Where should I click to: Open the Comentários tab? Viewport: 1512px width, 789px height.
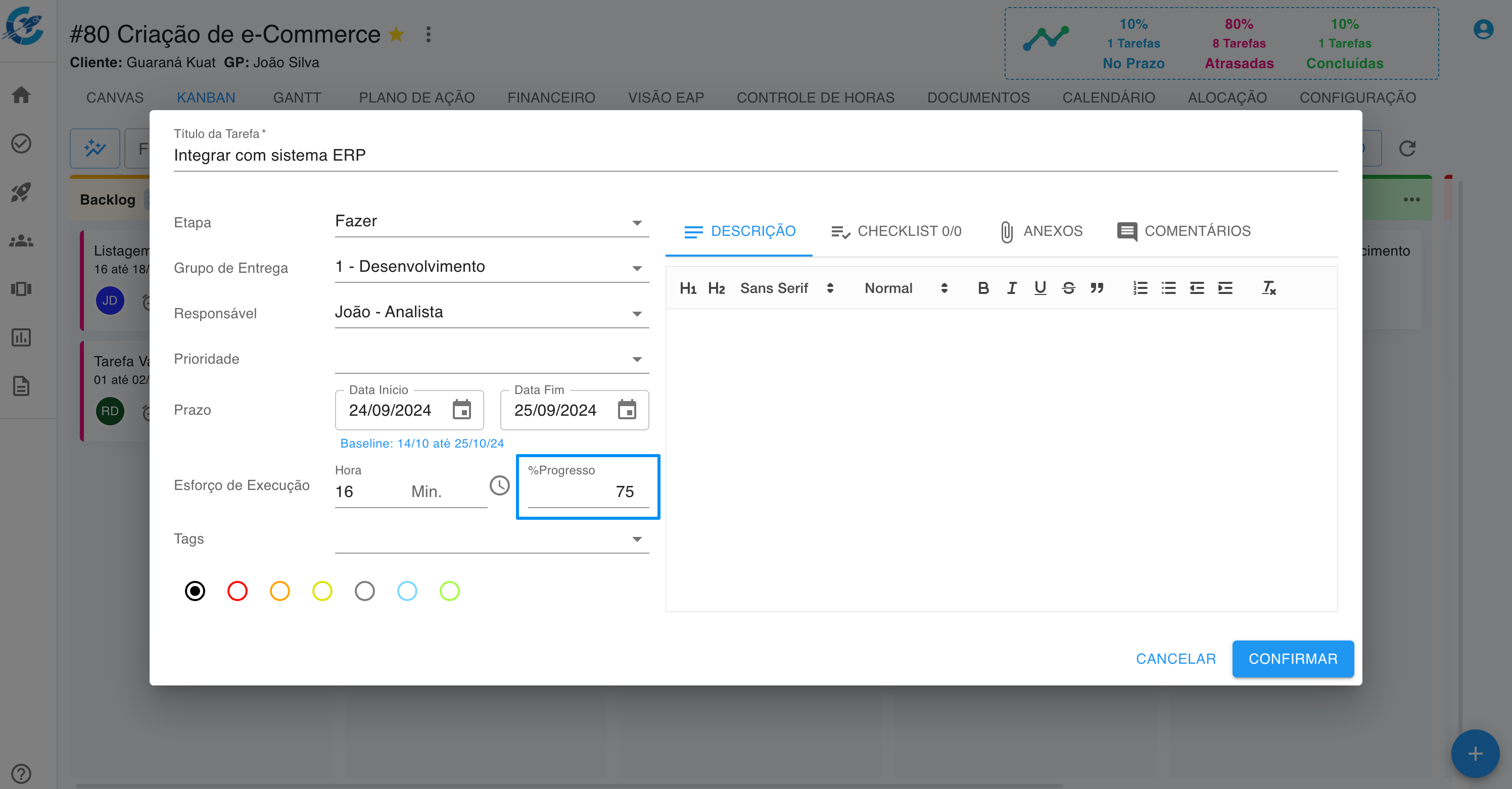(x=1184, y=231)
